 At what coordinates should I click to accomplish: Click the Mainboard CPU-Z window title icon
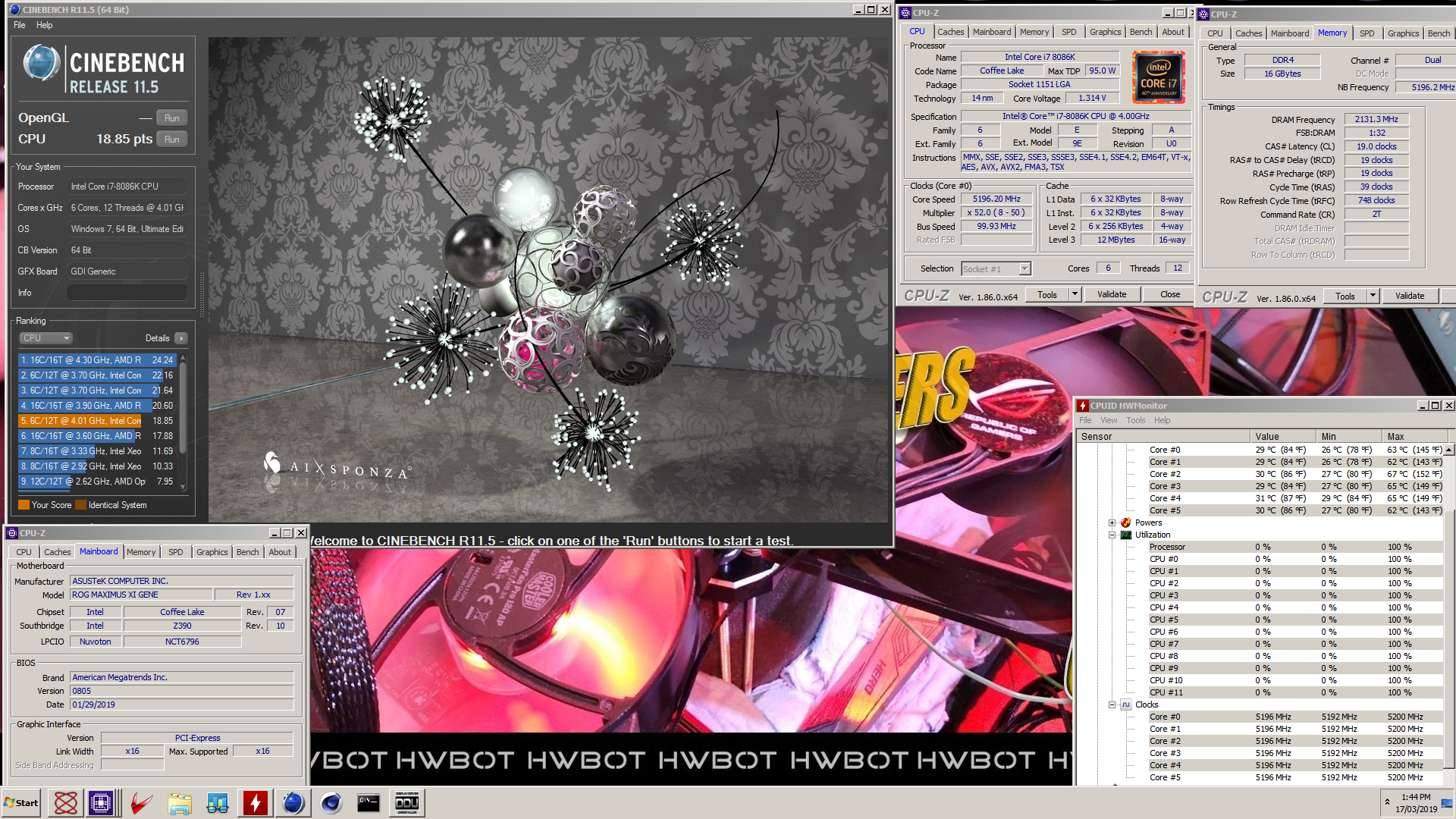pos(13,533)
